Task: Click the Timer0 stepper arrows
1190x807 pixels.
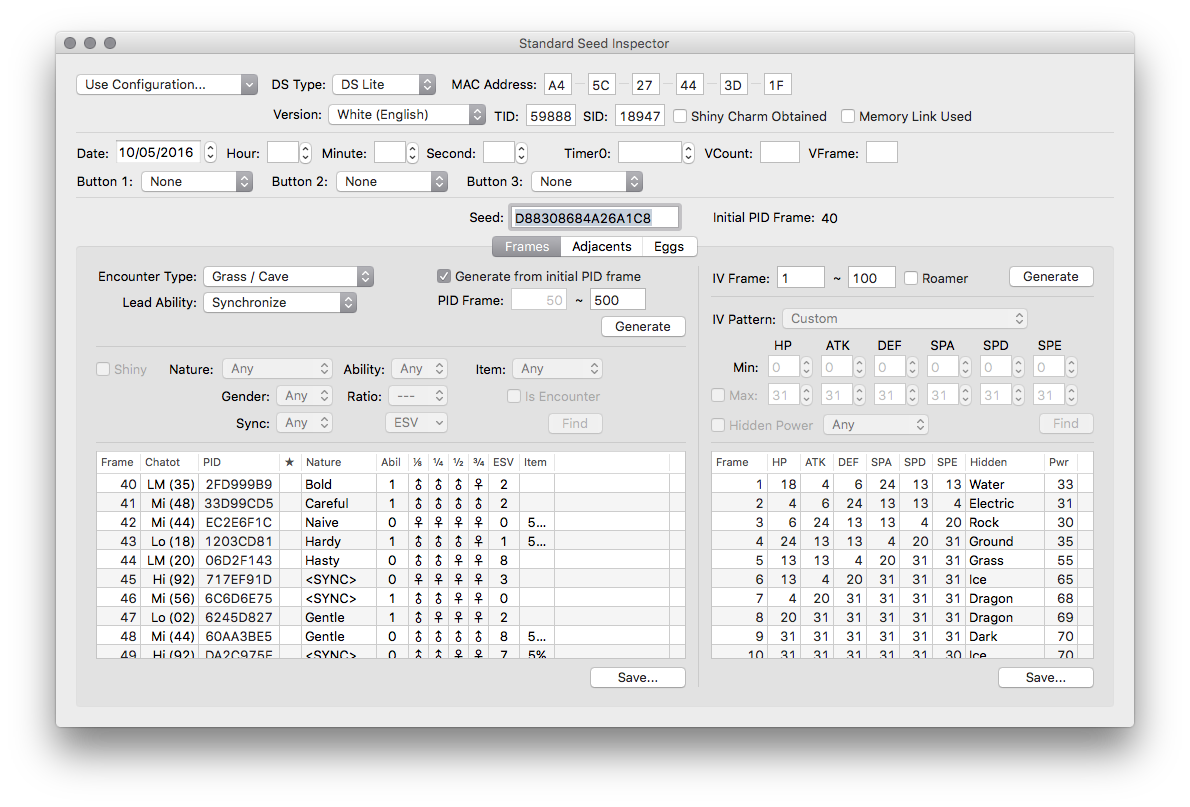Action: tap(688, 153)
